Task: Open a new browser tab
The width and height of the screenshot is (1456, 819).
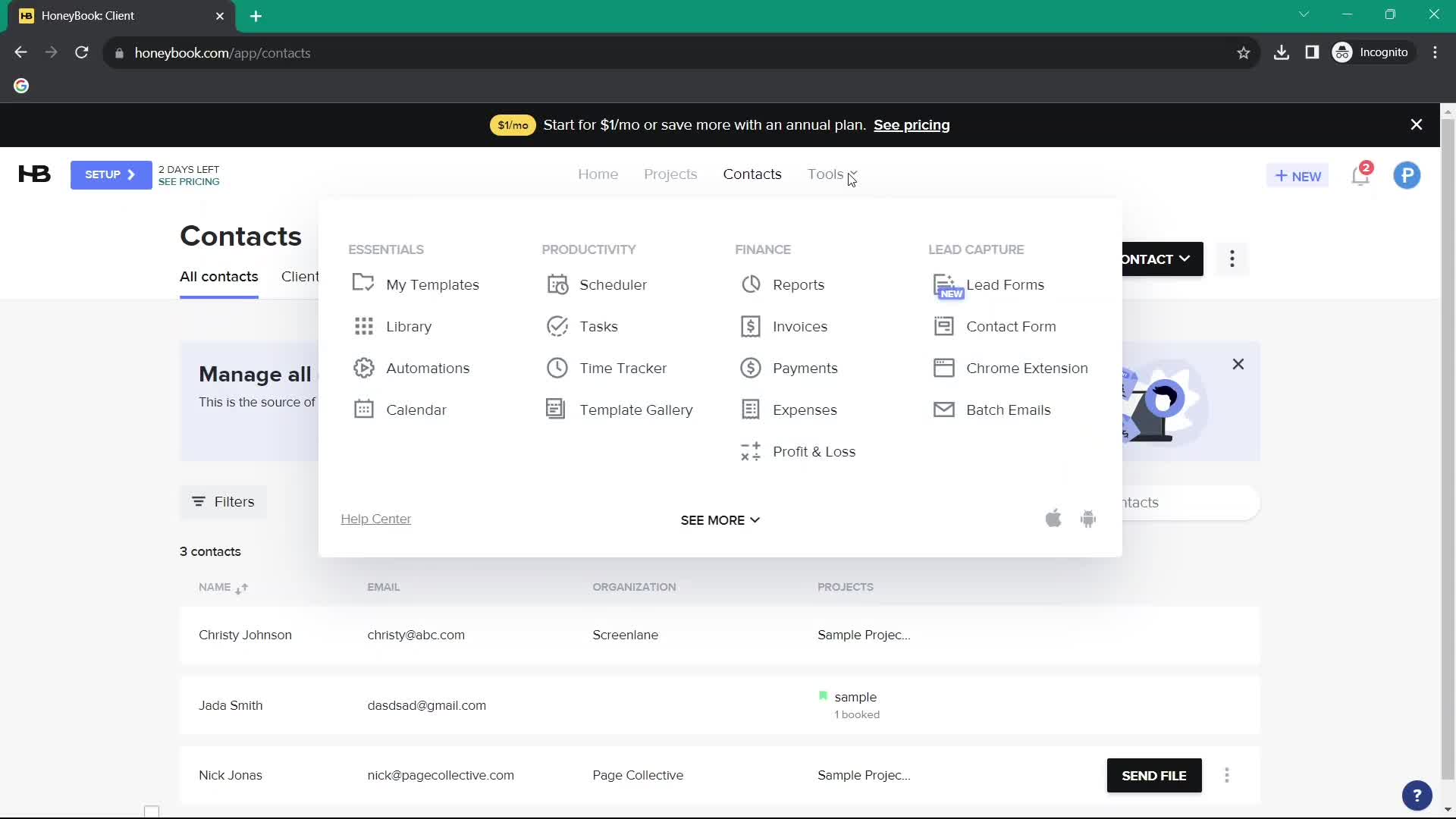Action: [x=256, y=16]
